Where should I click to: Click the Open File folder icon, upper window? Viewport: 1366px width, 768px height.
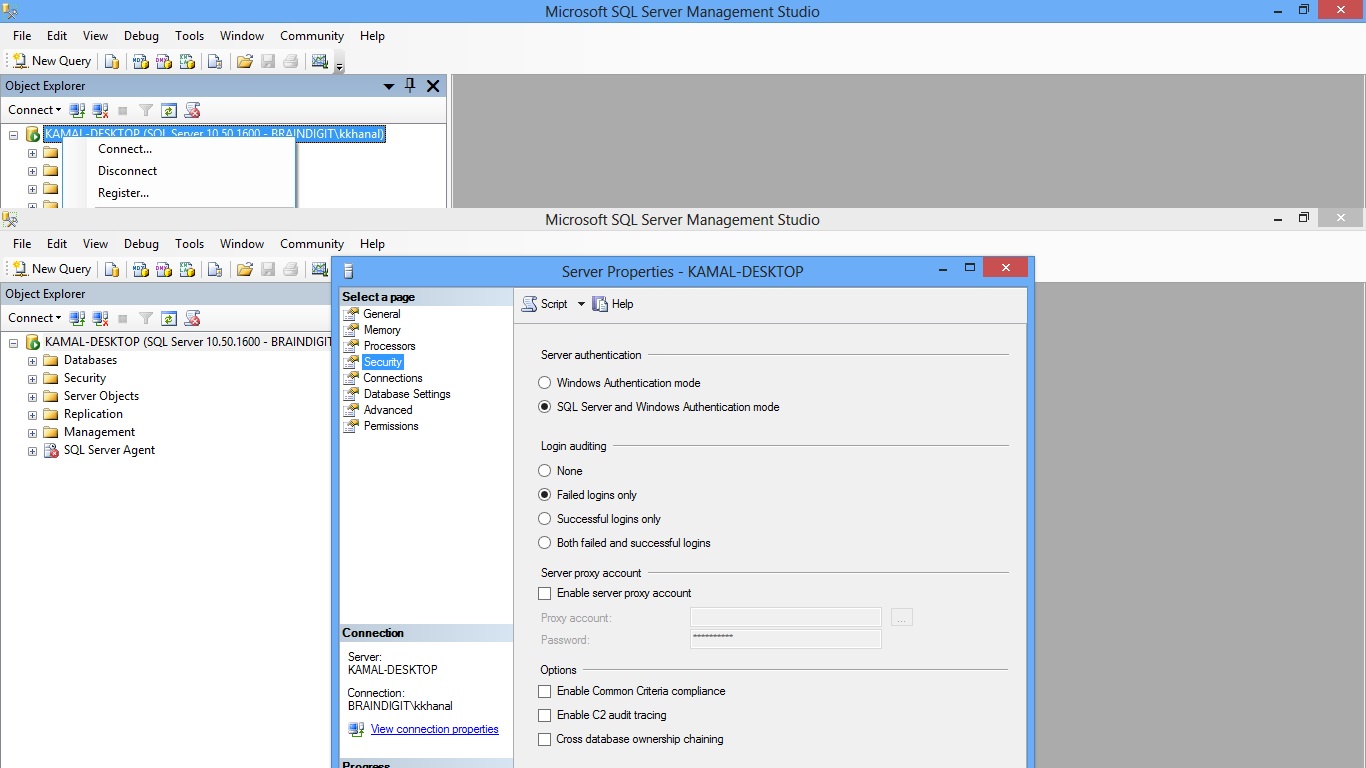click(x=244, y=61)
